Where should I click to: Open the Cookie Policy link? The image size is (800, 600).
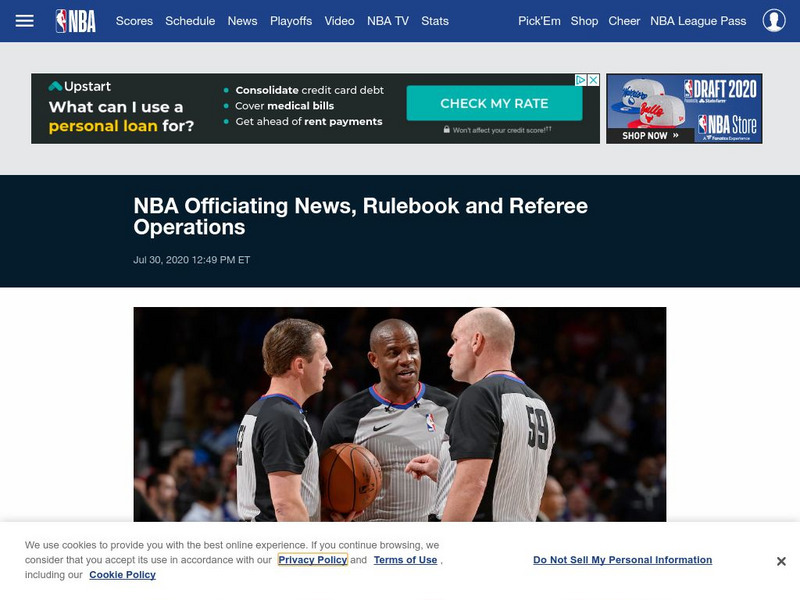coord(122,574)
